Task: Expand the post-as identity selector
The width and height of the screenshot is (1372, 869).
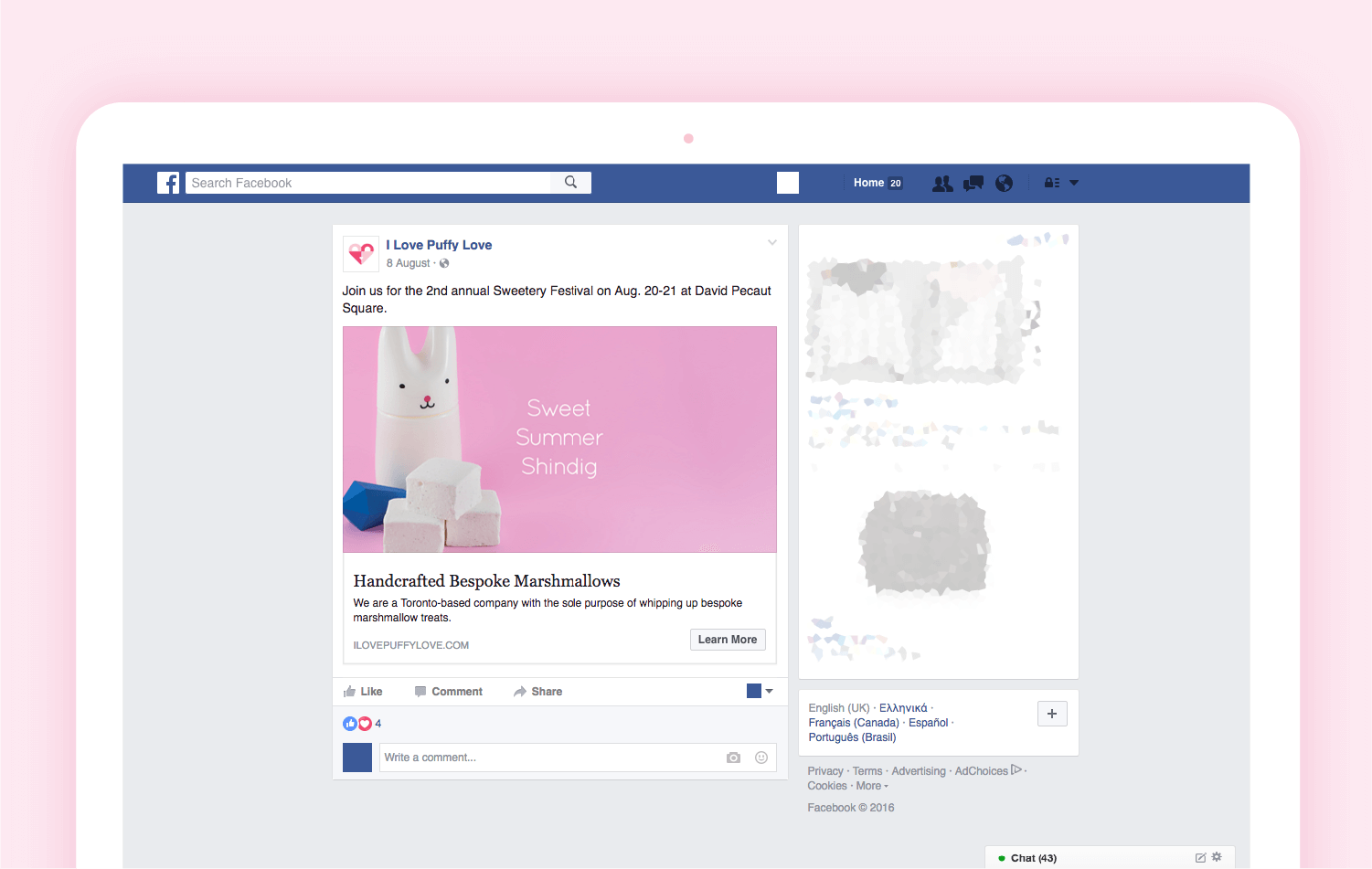Action: coord(760,691)
